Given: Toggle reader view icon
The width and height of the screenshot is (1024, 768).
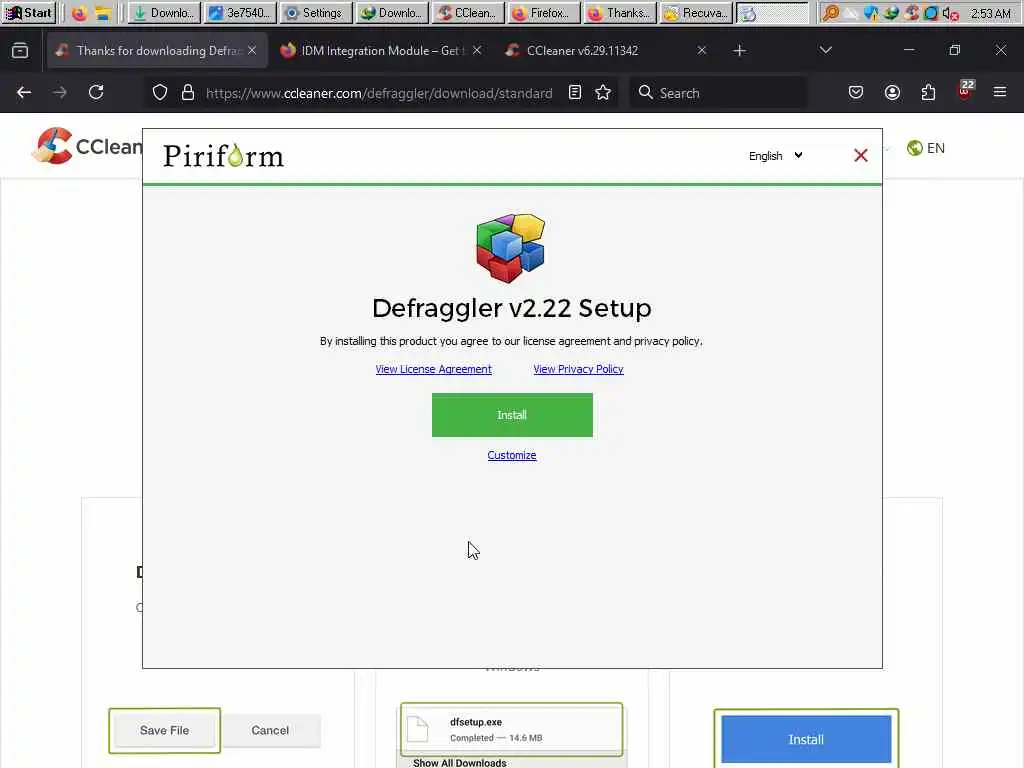Looking at the screenshot, I should tap(575, 93).
